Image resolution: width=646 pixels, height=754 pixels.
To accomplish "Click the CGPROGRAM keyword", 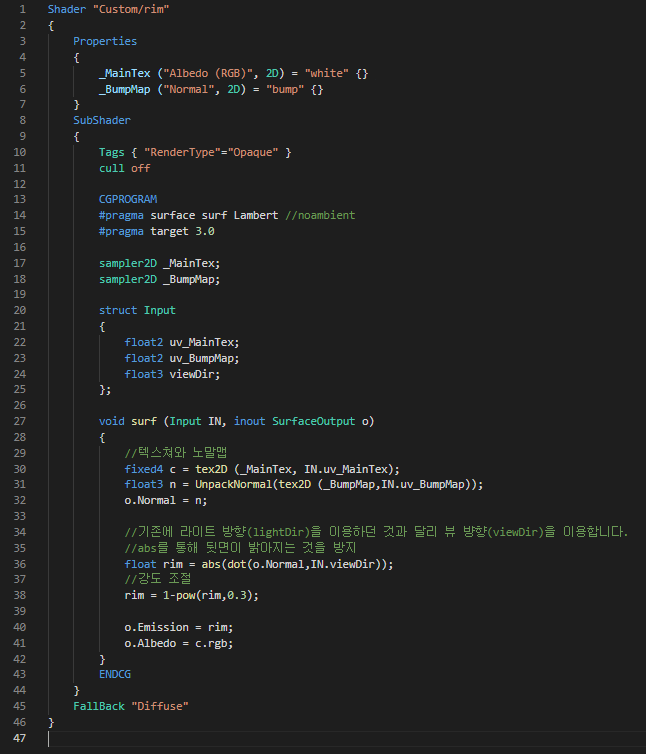I will [128, 199].
